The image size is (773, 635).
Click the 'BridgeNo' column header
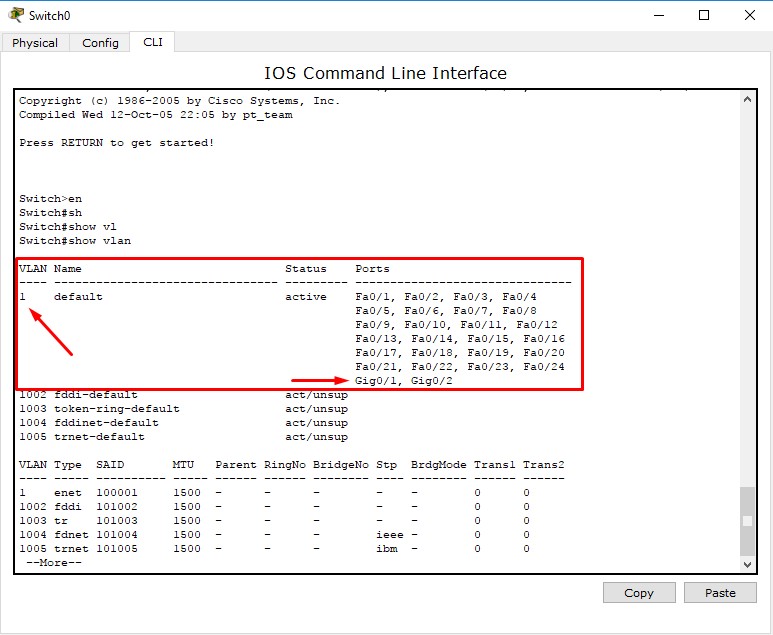(x=341, y=464)
